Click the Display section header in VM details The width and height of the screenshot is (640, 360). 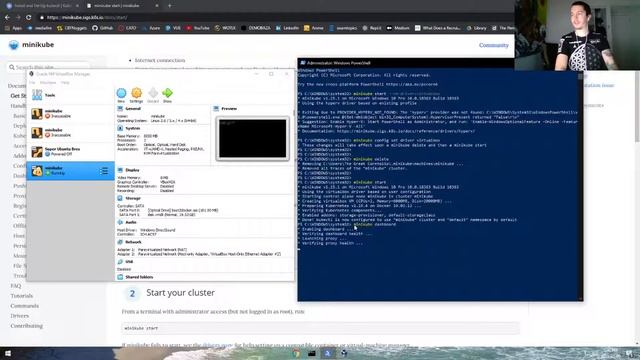pyautogui.click(x=132, y=170)
